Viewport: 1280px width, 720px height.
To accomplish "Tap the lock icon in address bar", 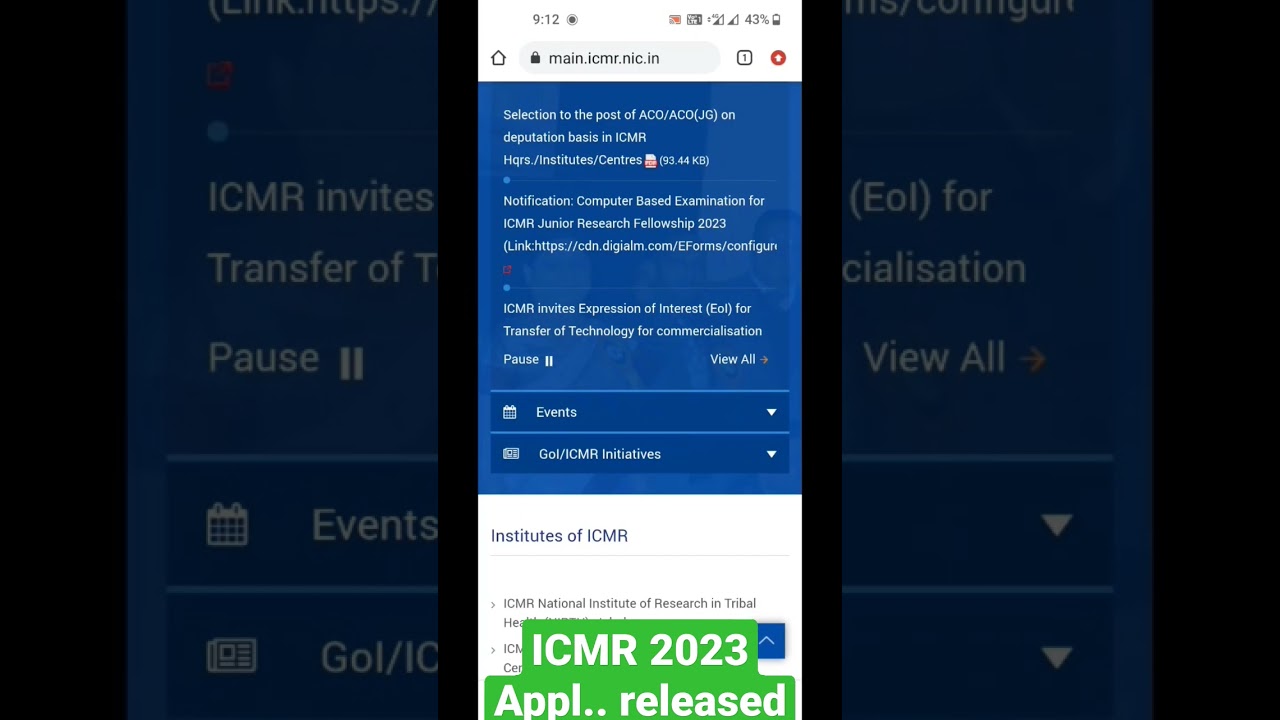I will [536, 58].
